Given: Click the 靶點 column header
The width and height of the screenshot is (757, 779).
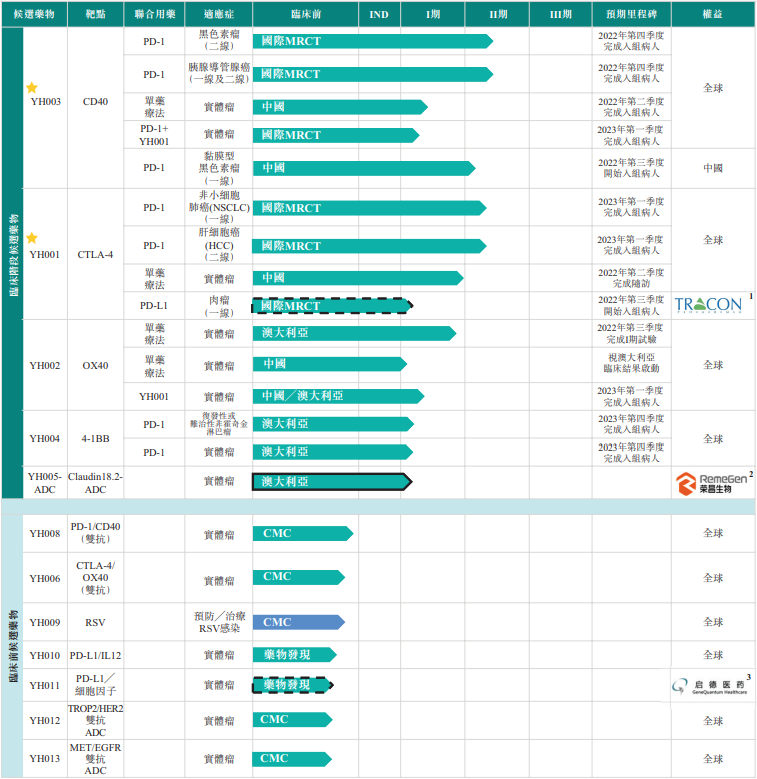Looking at the screenshot, I should (97, 14).
